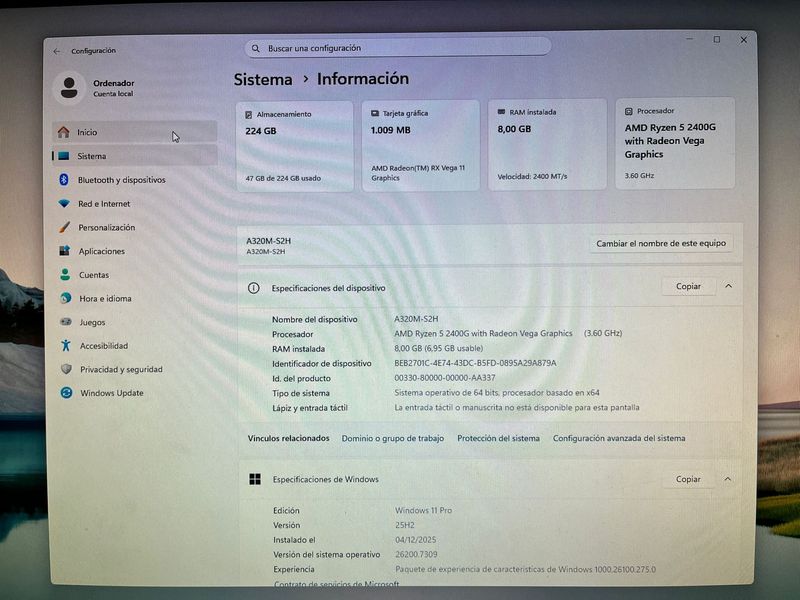Click the Red e Internet wifi icon

coord(64,204)
